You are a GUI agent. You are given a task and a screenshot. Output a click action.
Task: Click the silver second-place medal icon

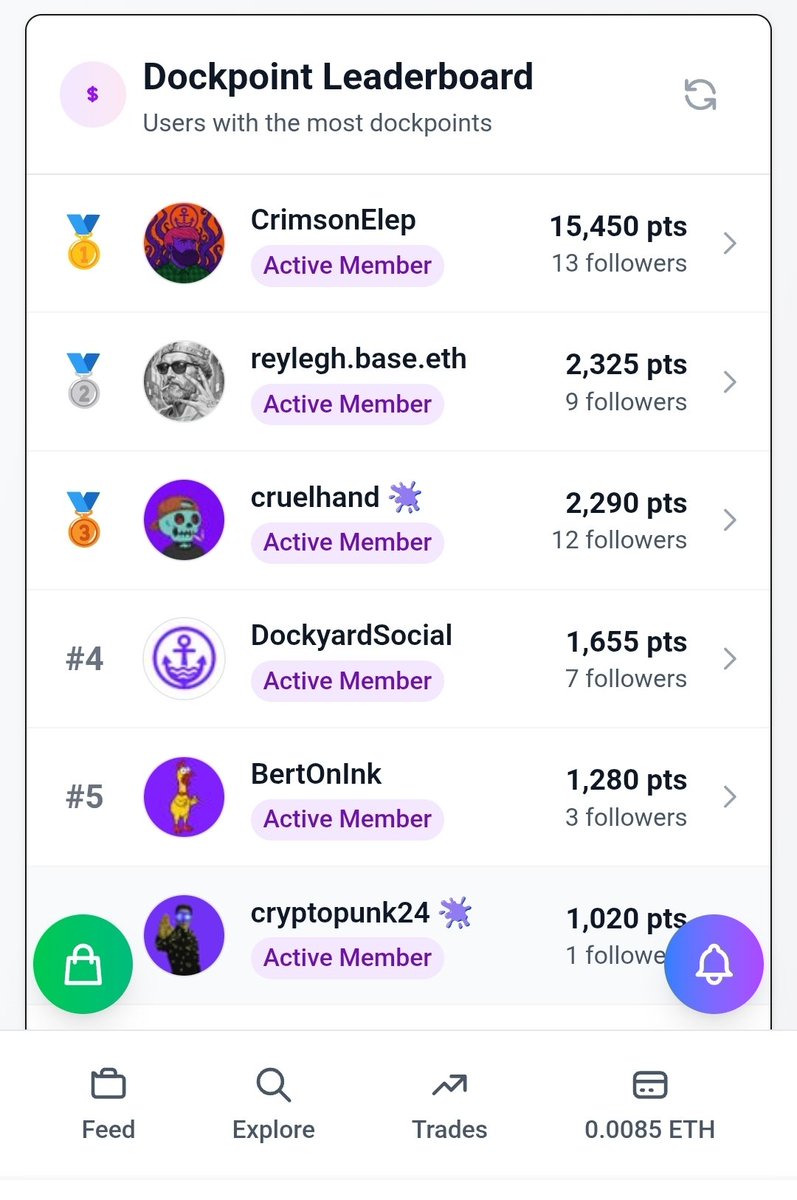[84, 381]
